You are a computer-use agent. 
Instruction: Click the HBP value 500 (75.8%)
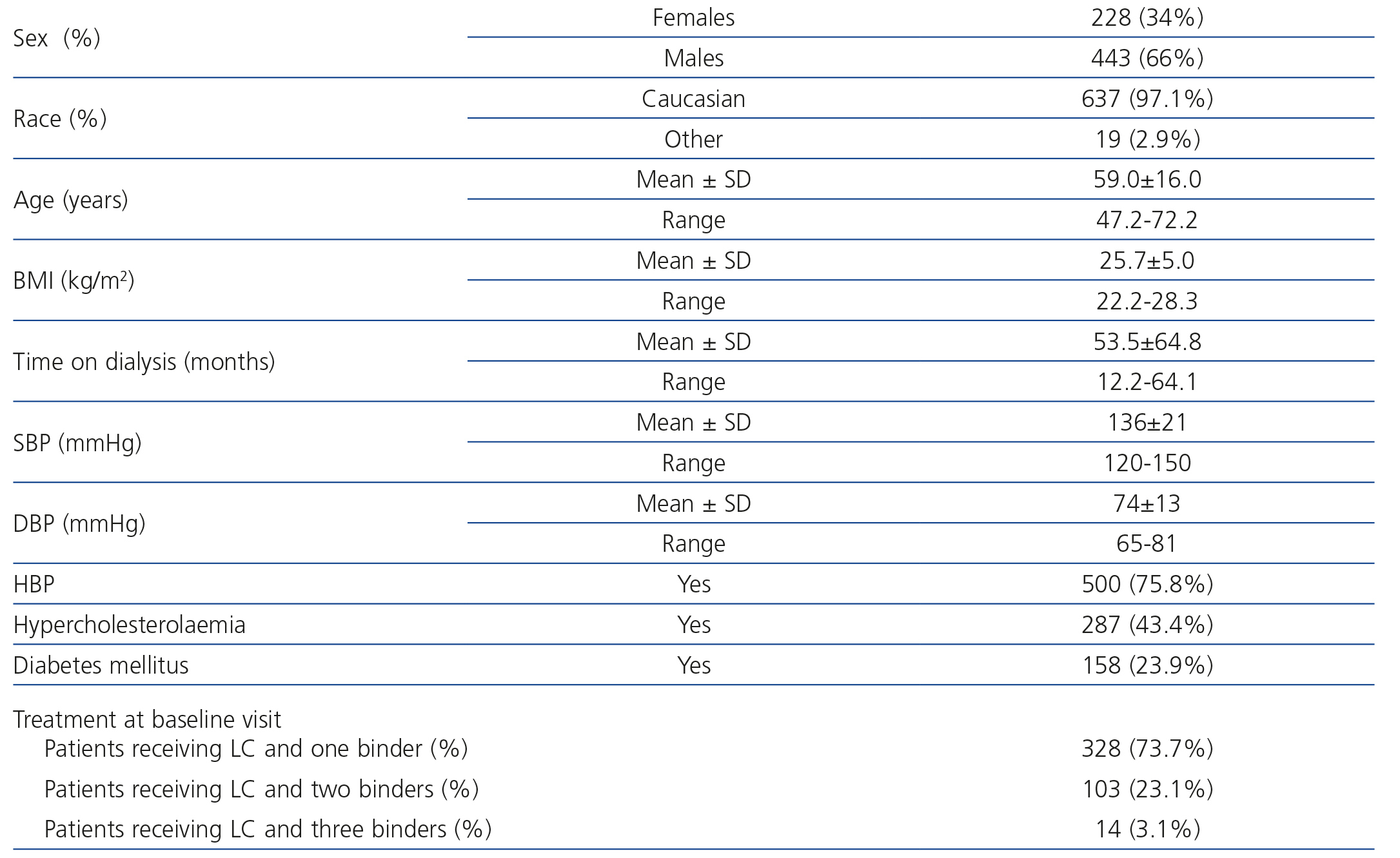click(1147, 585)
